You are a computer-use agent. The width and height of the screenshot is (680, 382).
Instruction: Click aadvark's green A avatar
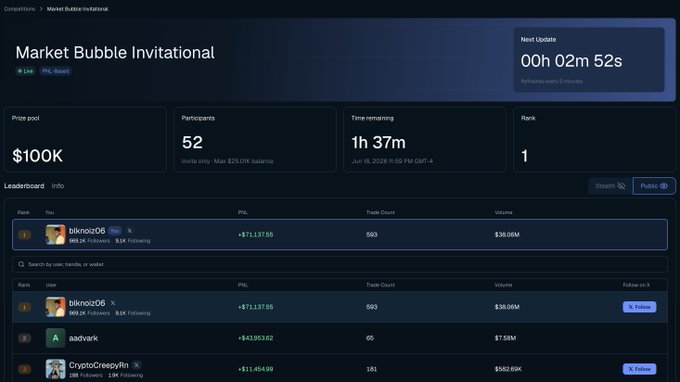[x=56, y=338]
